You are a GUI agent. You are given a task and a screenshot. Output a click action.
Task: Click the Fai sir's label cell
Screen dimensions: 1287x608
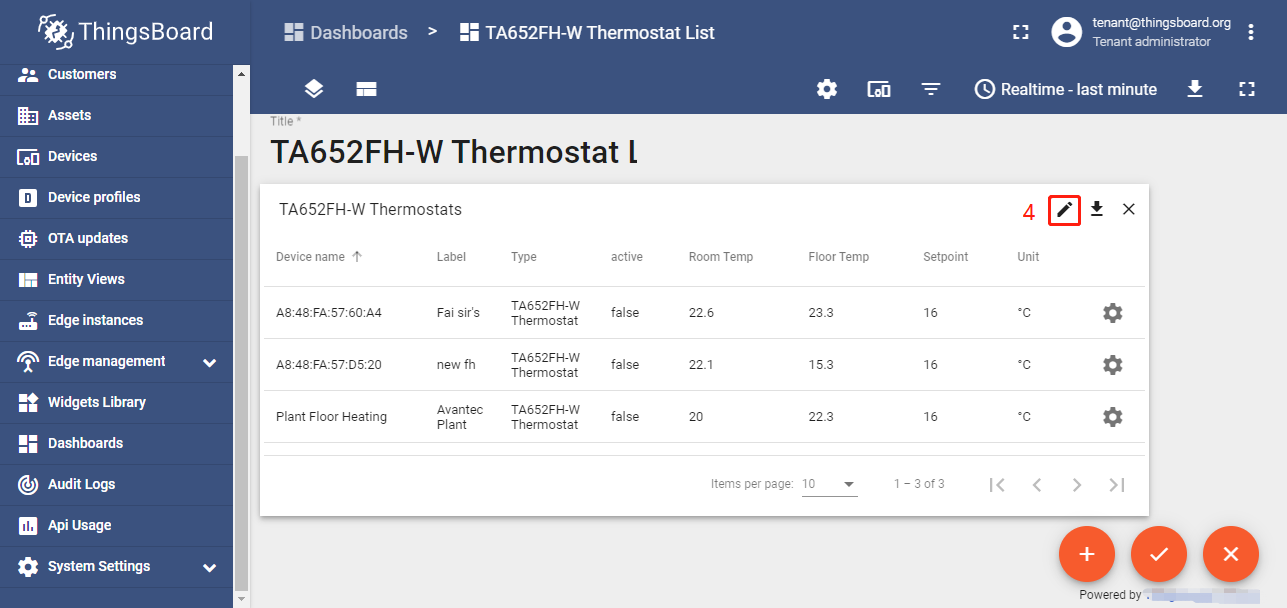click(458, 313)
